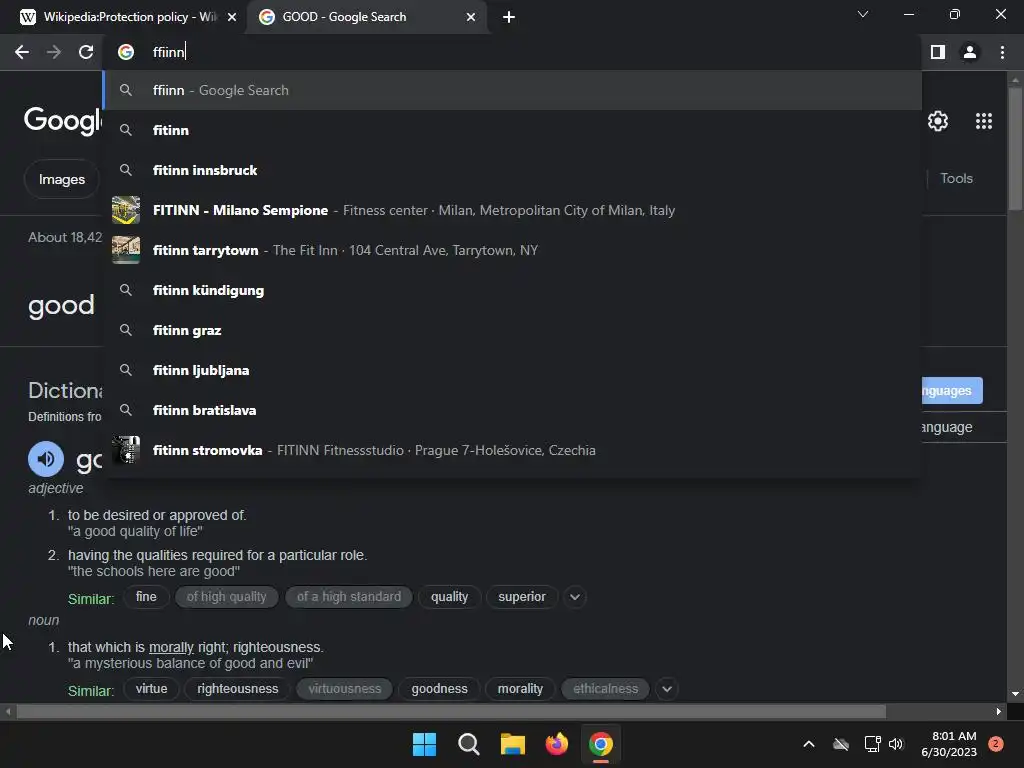The width and height of the screenshot is (1024, 768).
Task: Reload the current page
Action: 86,52
